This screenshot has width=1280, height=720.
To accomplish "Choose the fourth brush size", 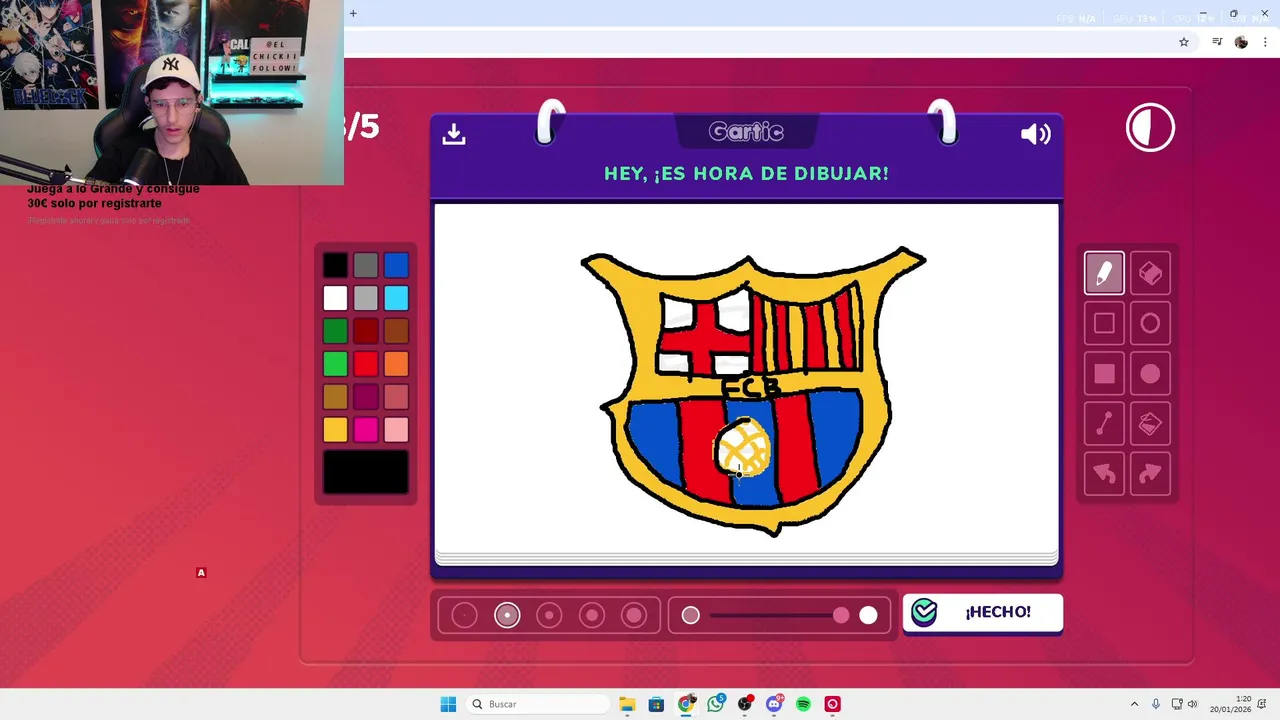I will (x=592, y=615).
